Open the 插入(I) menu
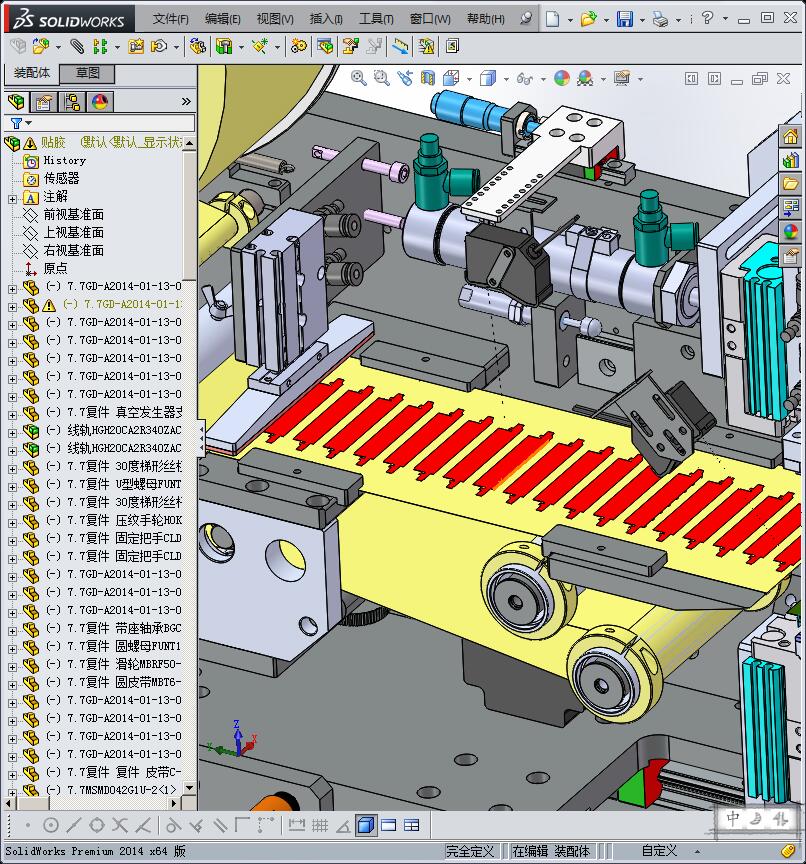Viewport: 806px width, 864px height. tap(326, 19)
